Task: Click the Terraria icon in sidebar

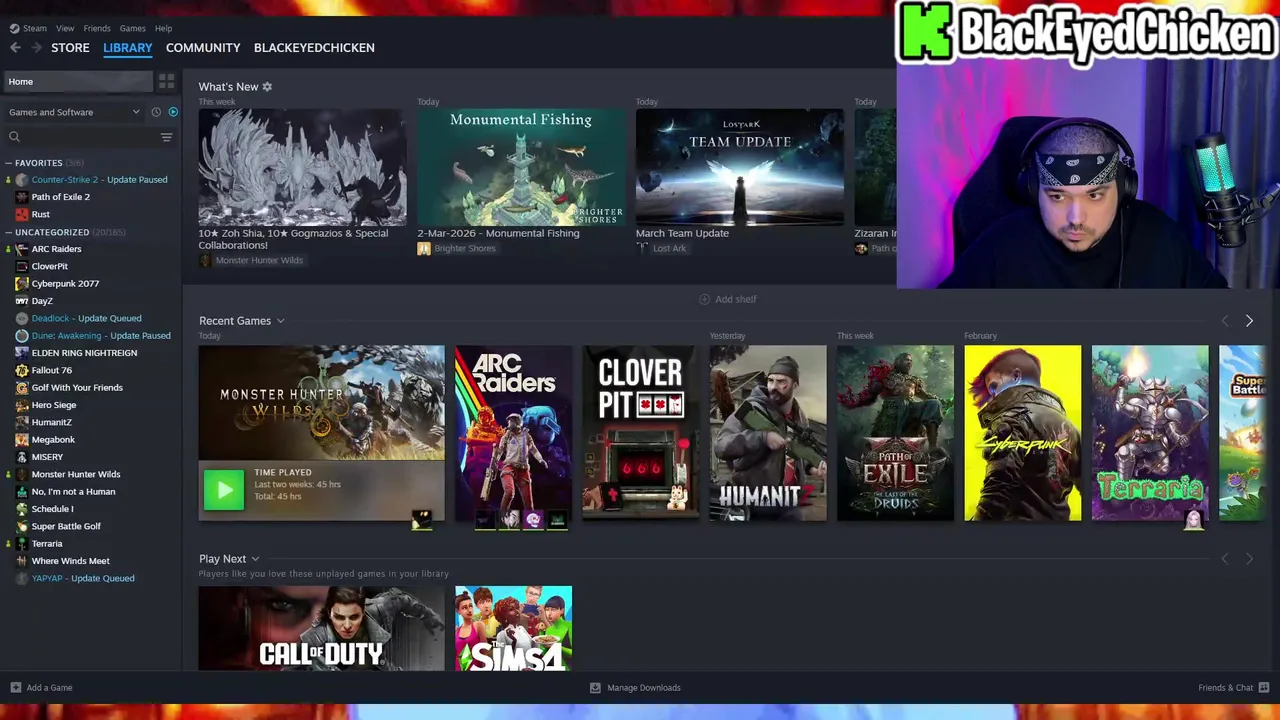Action: point(22,544)
